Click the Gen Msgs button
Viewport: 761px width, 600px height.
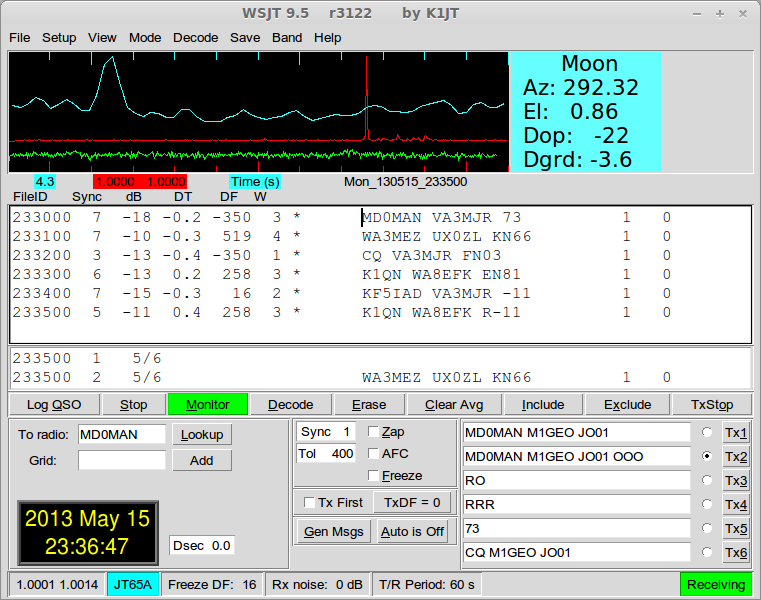click(x=334, y=532)
